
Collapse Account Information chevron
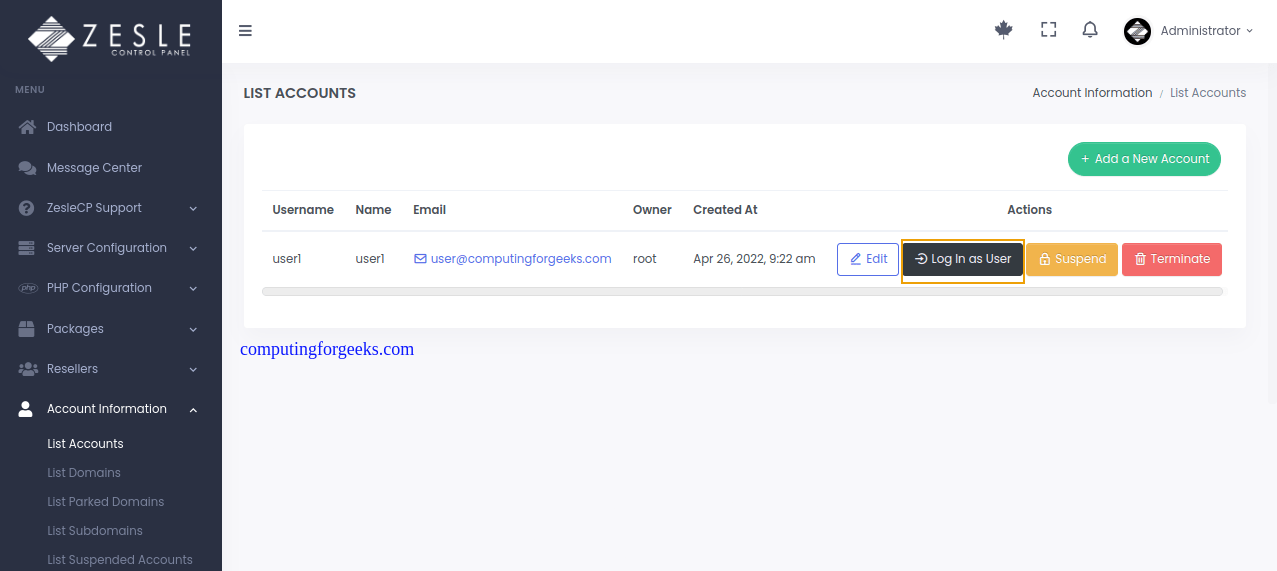point(193,409)
